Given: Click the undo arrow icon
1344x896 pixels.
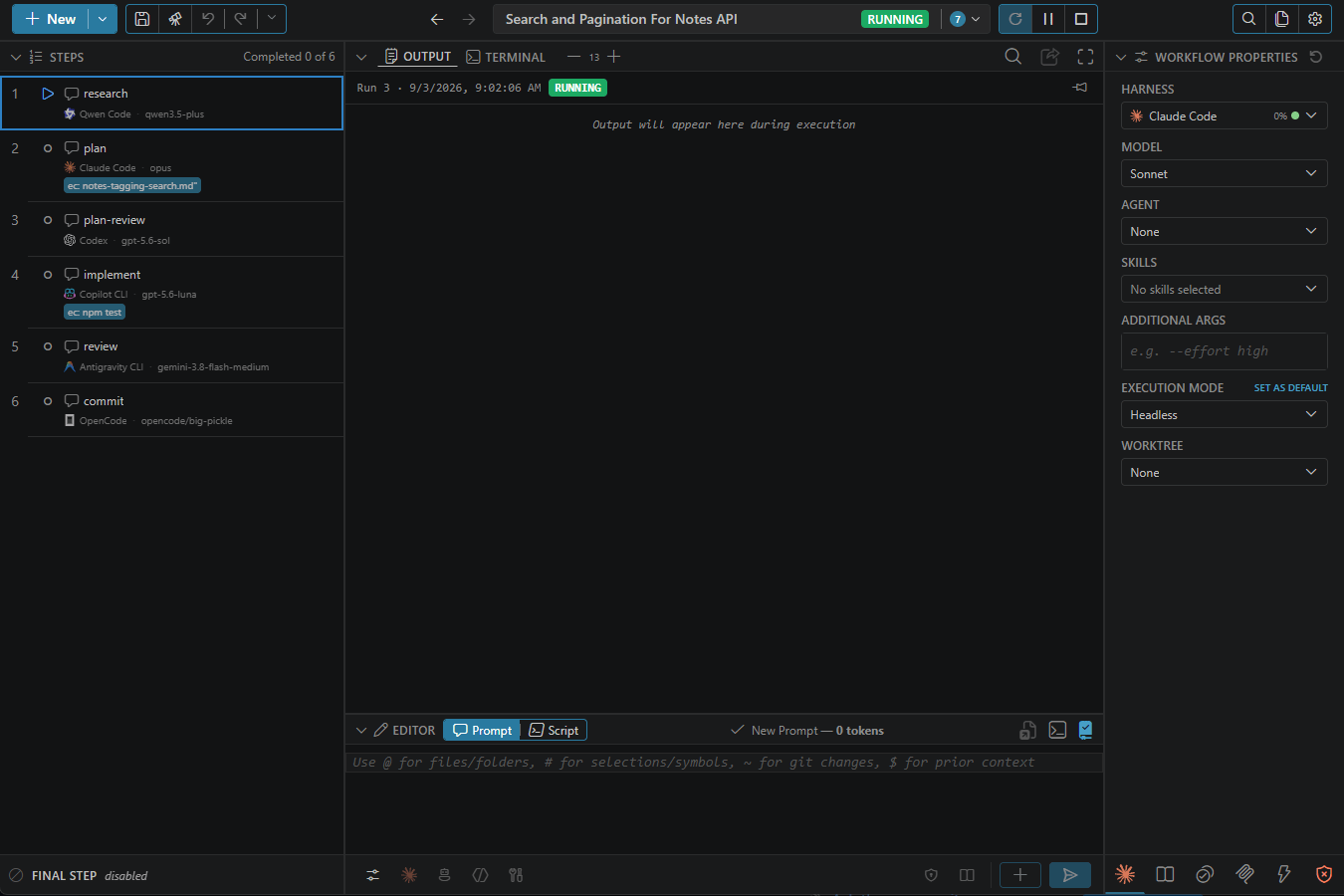Looking at the screenshot, I should click(x=208, y=19).
